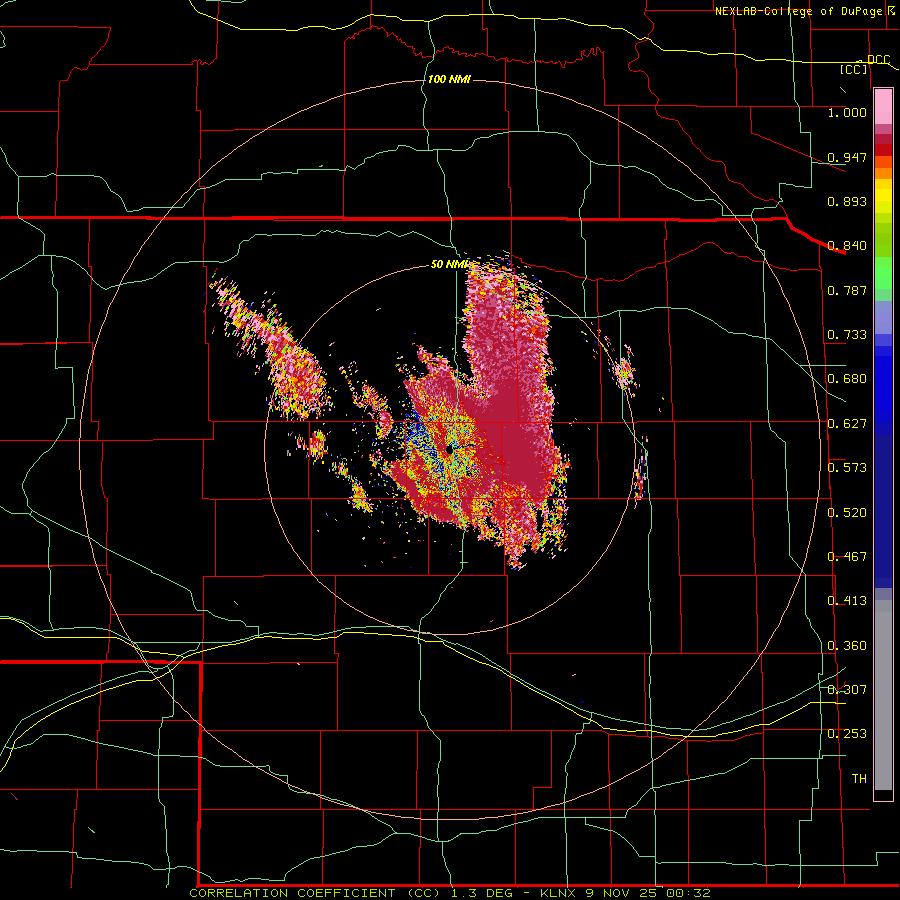The height and width of the screenshot is (900, 900).
Task: Click the 0.360 scale label
Action: coord(847,646)
